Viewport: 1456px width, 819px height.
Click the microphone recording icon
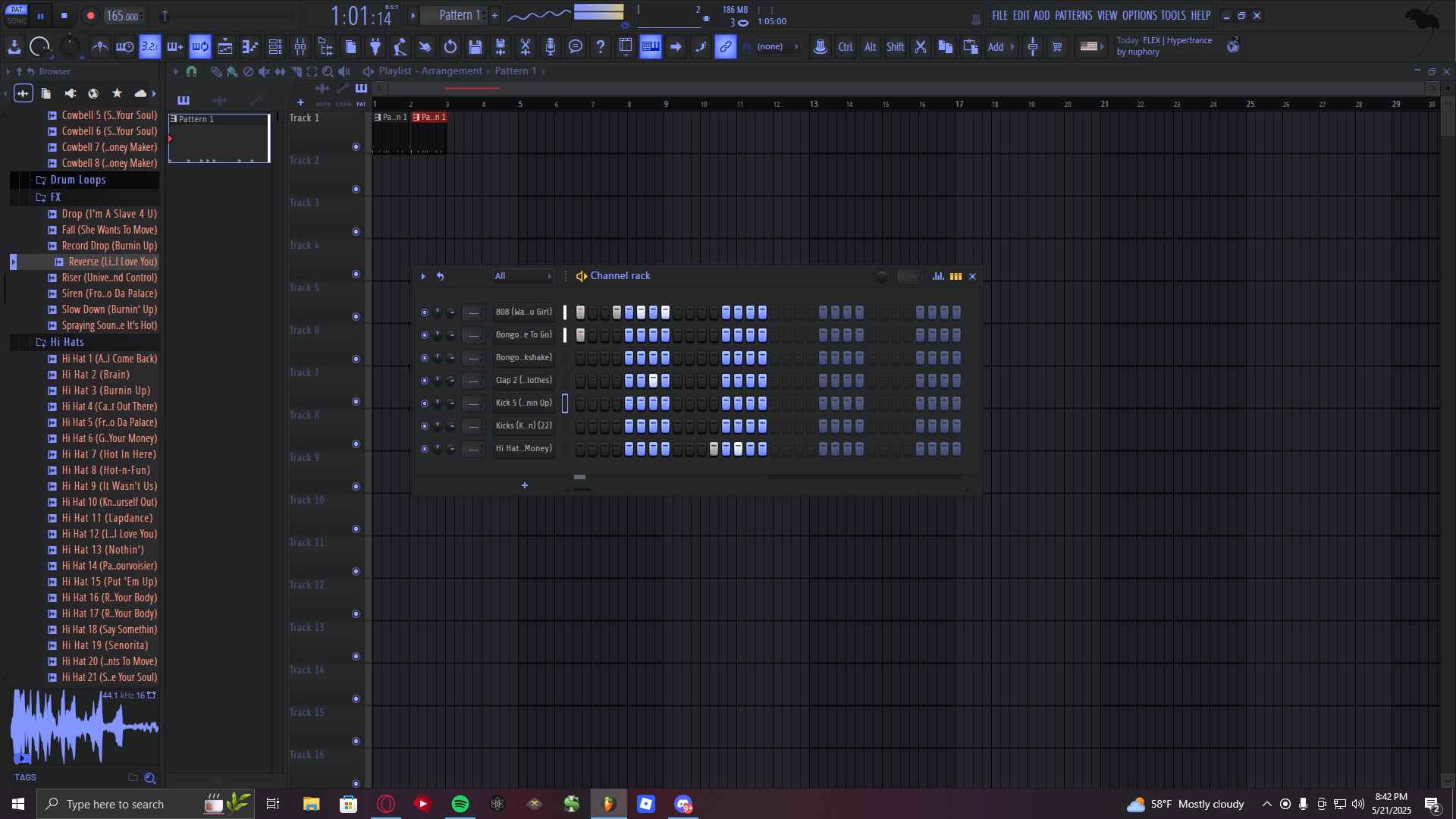coord(551,47)
